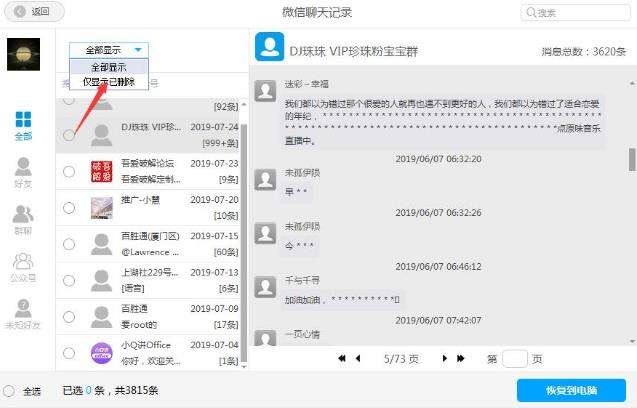This screenshot has height=408, width=637.
Task: Select @Lawrence preview text
Action: (x=150, y=252)
